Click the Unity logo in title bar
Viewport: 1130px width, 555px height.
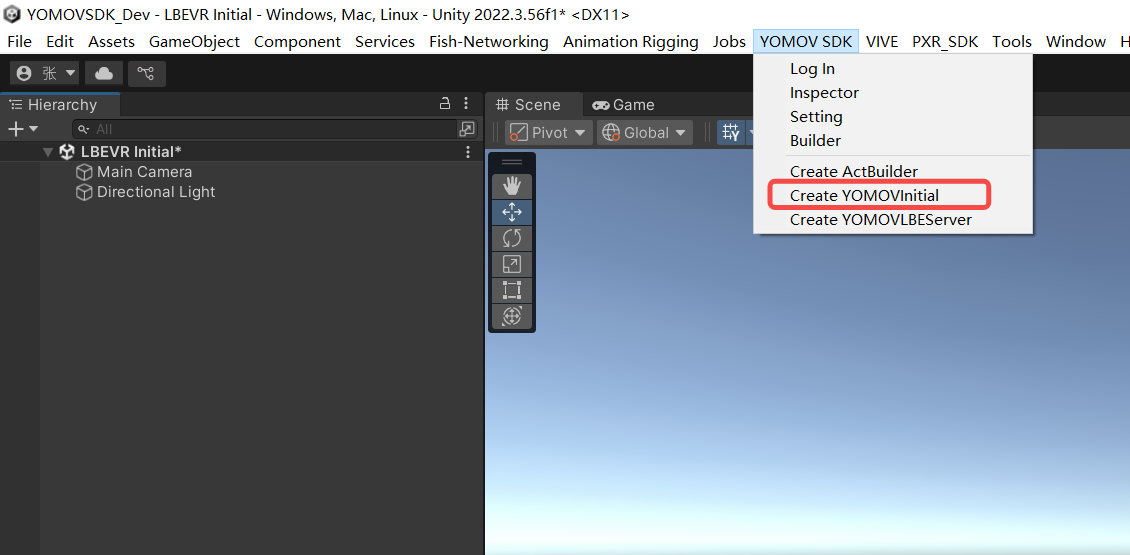point(13,14)
